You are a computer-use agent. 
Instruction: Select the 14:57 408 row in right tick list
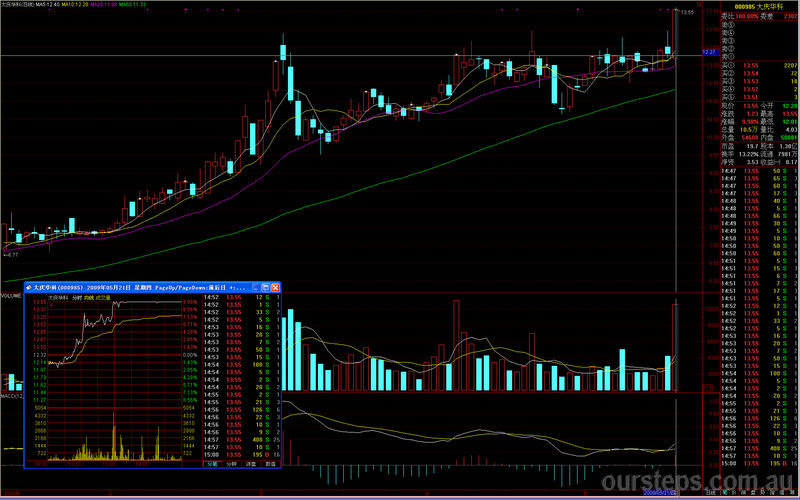759,448
